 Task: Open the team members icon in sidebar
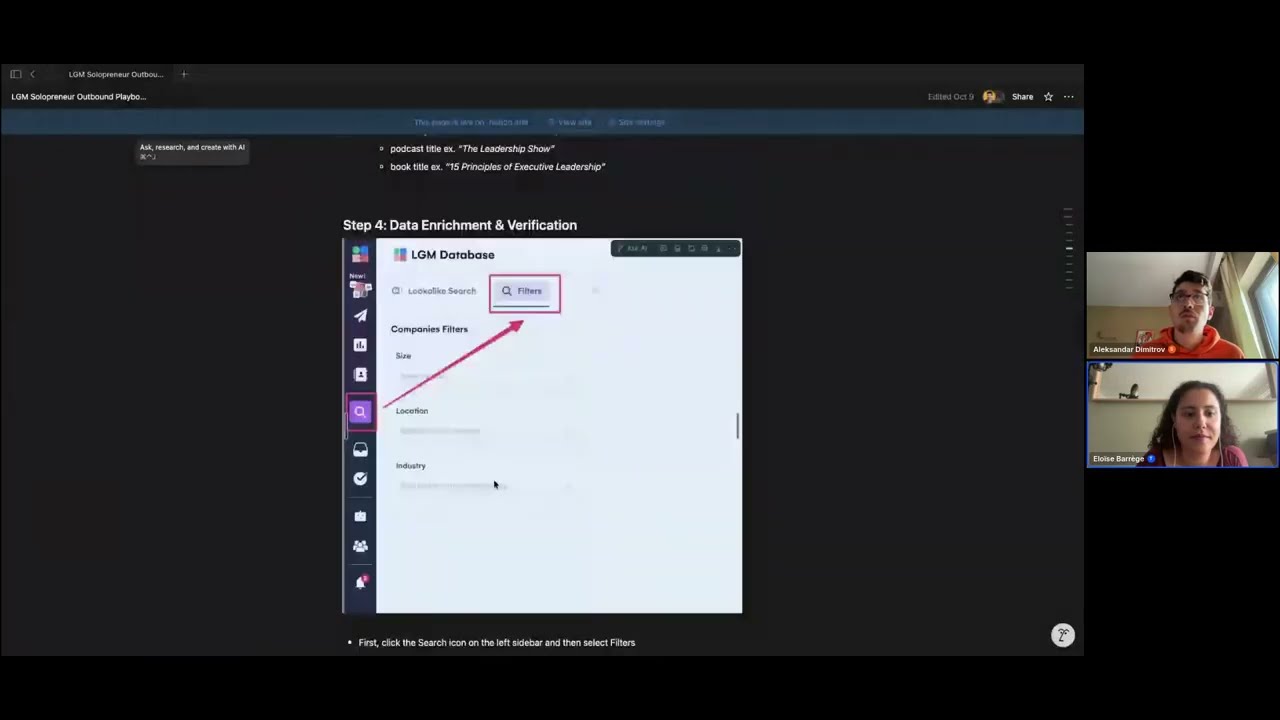360,546
